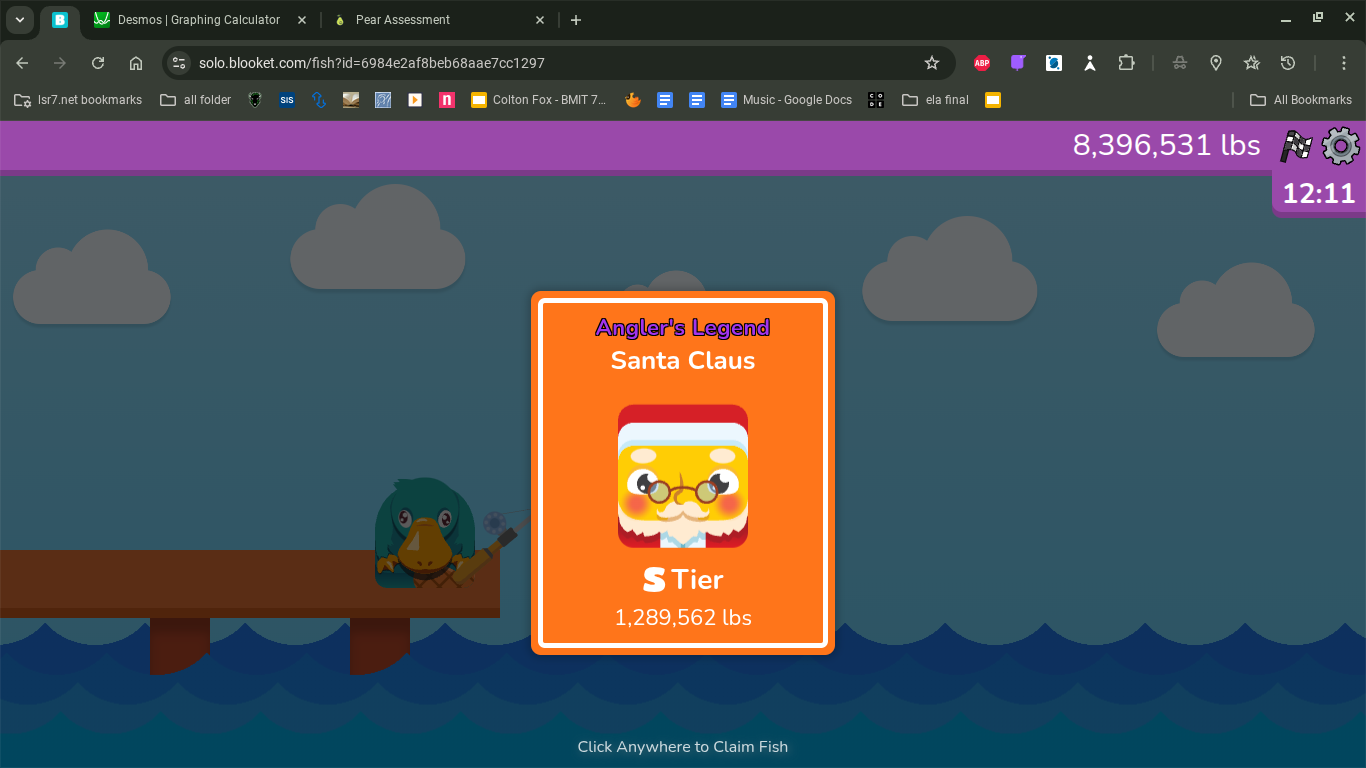Switch to Desmos Graphing Calculator tab
This screenshot has height=768, width=1366.
click(198, 20)
